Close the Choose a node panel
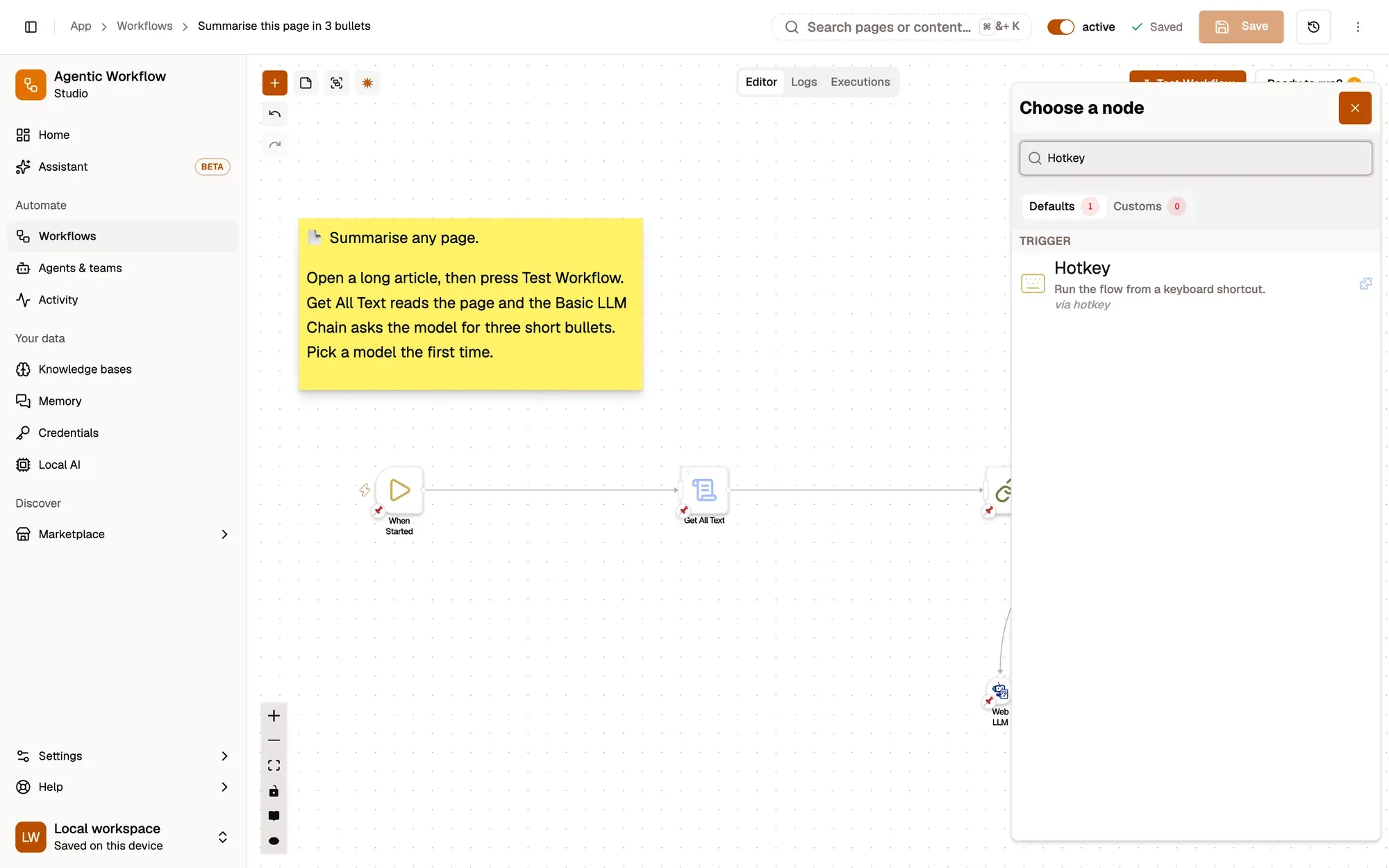 [x=1355, y=108]
